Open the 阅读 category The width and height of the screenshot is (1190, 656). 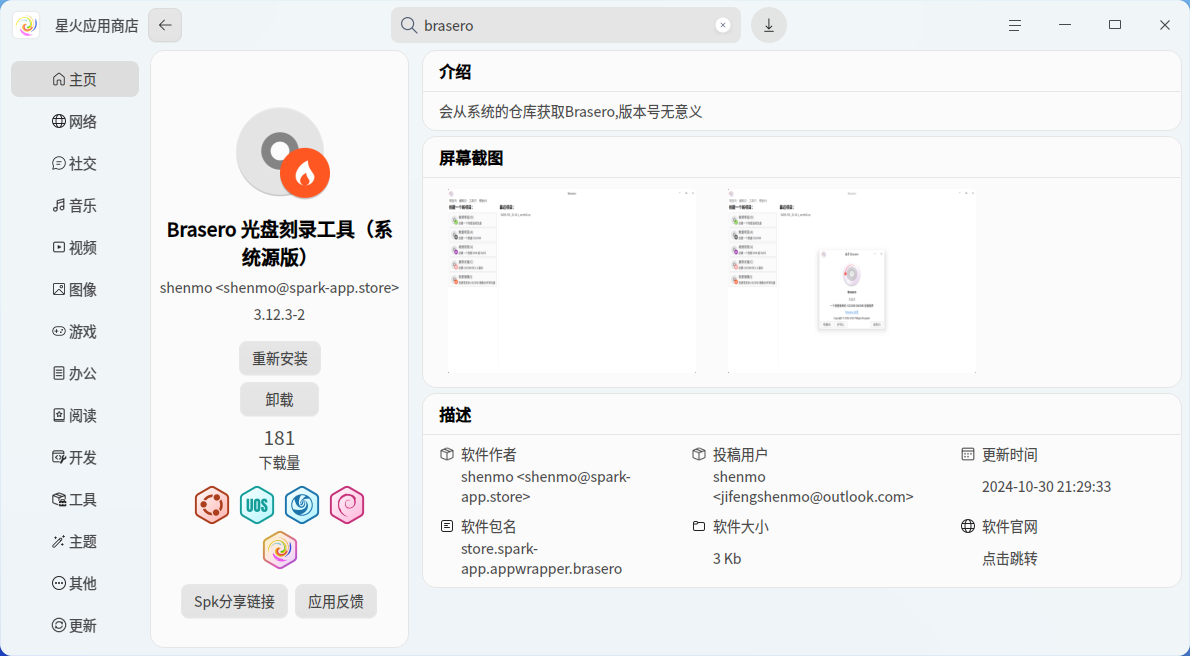74,415
